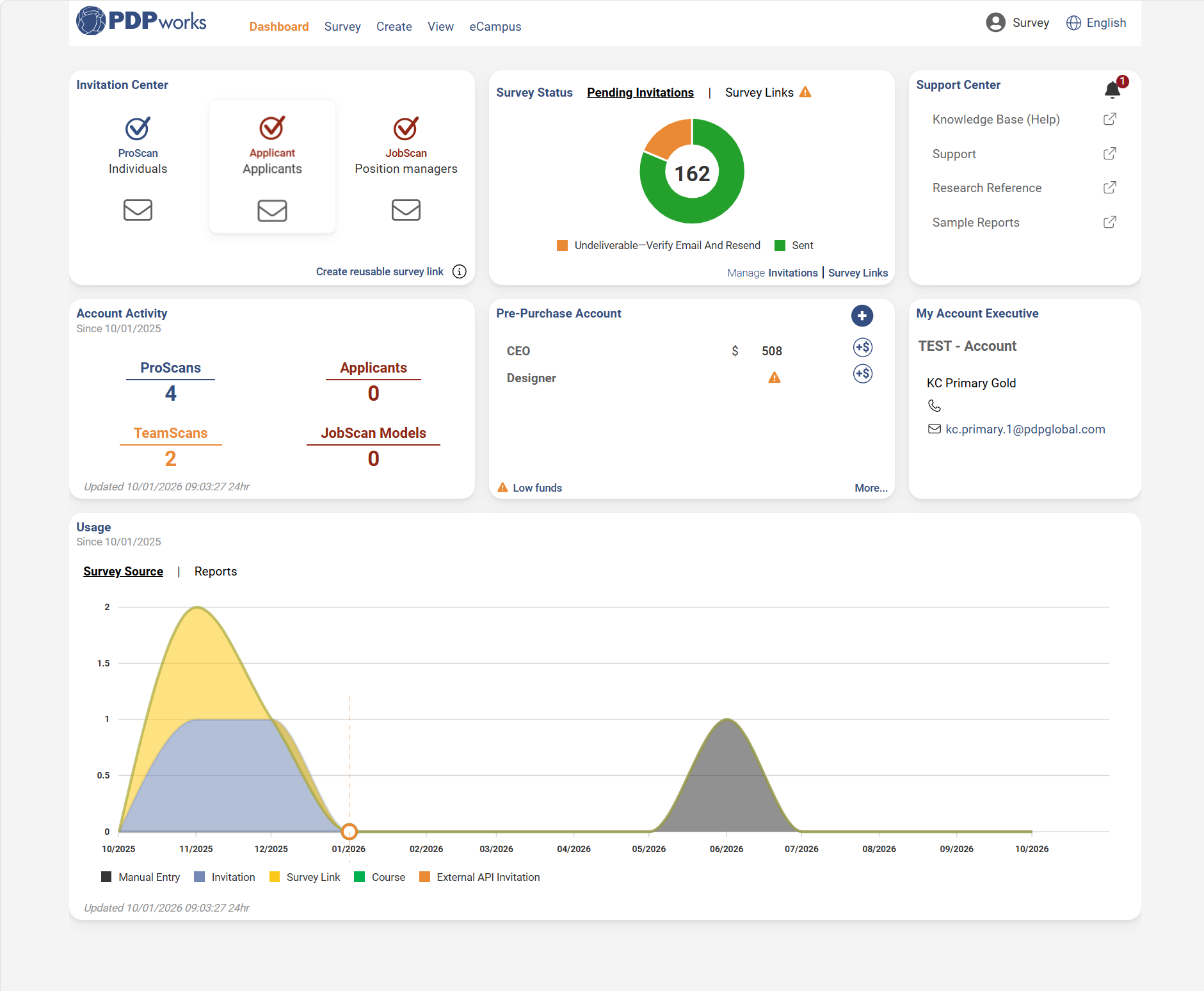Toggle Manual Entry legend swatch
The image size is (1204, 991).
(106, 877)
